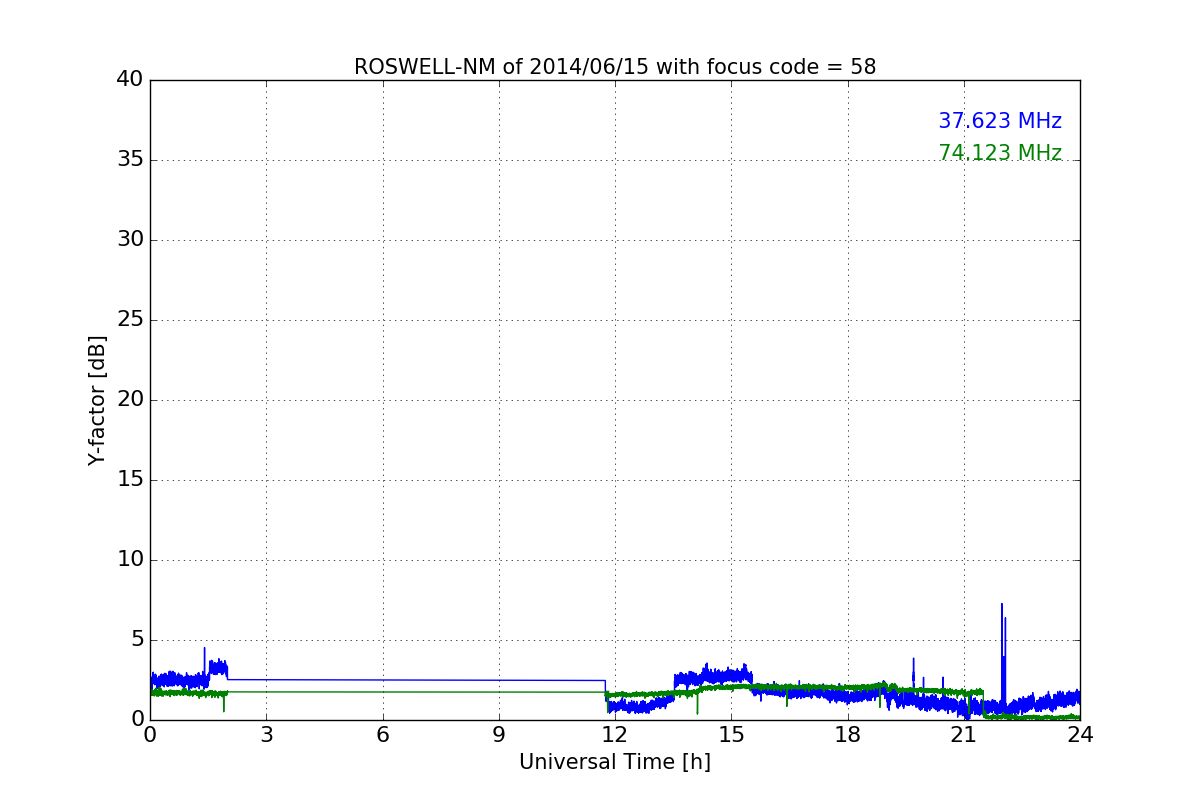Click y-axis tick label 35

tap(130, 159)
